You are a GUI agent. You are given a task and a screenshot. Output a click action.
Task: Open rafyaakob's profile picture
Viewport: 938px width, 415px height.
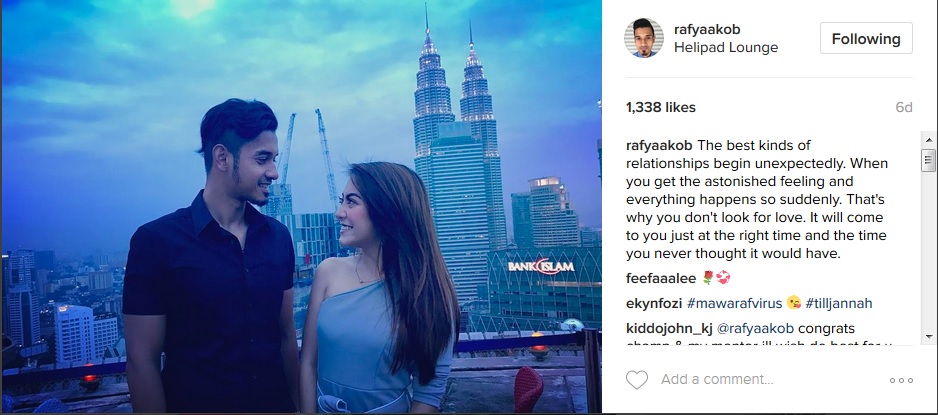coord(644,38)
